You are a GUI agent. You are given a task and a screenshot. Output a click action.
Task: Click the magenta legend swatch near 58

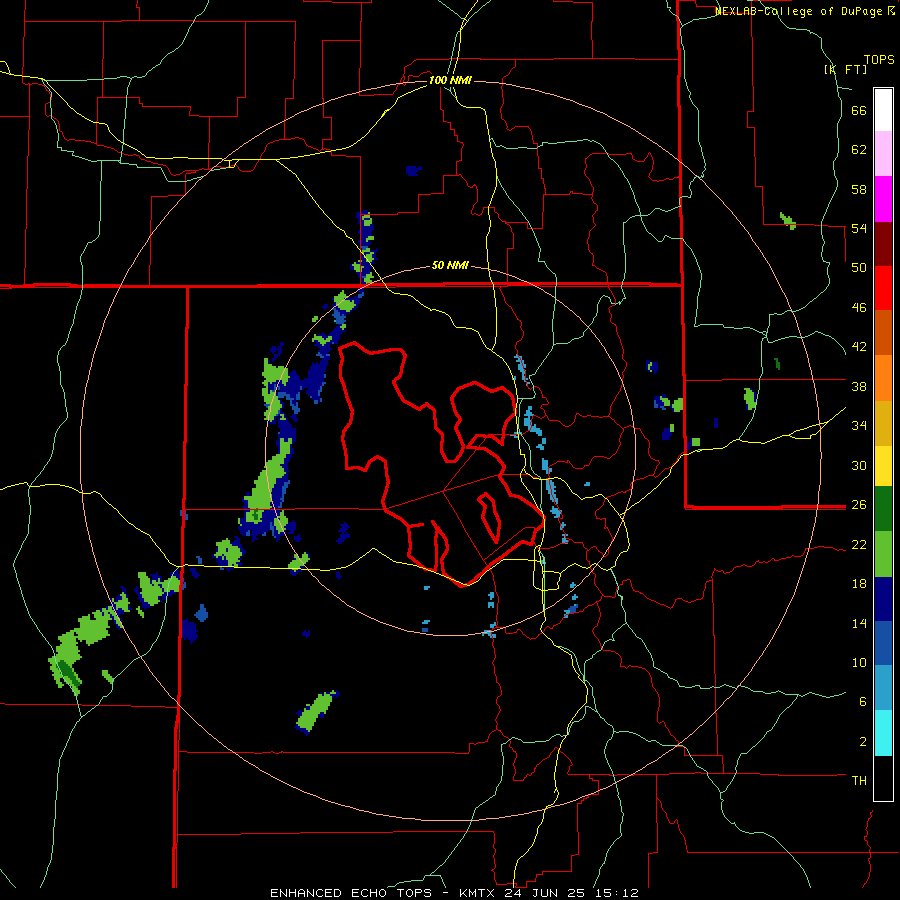883,199
